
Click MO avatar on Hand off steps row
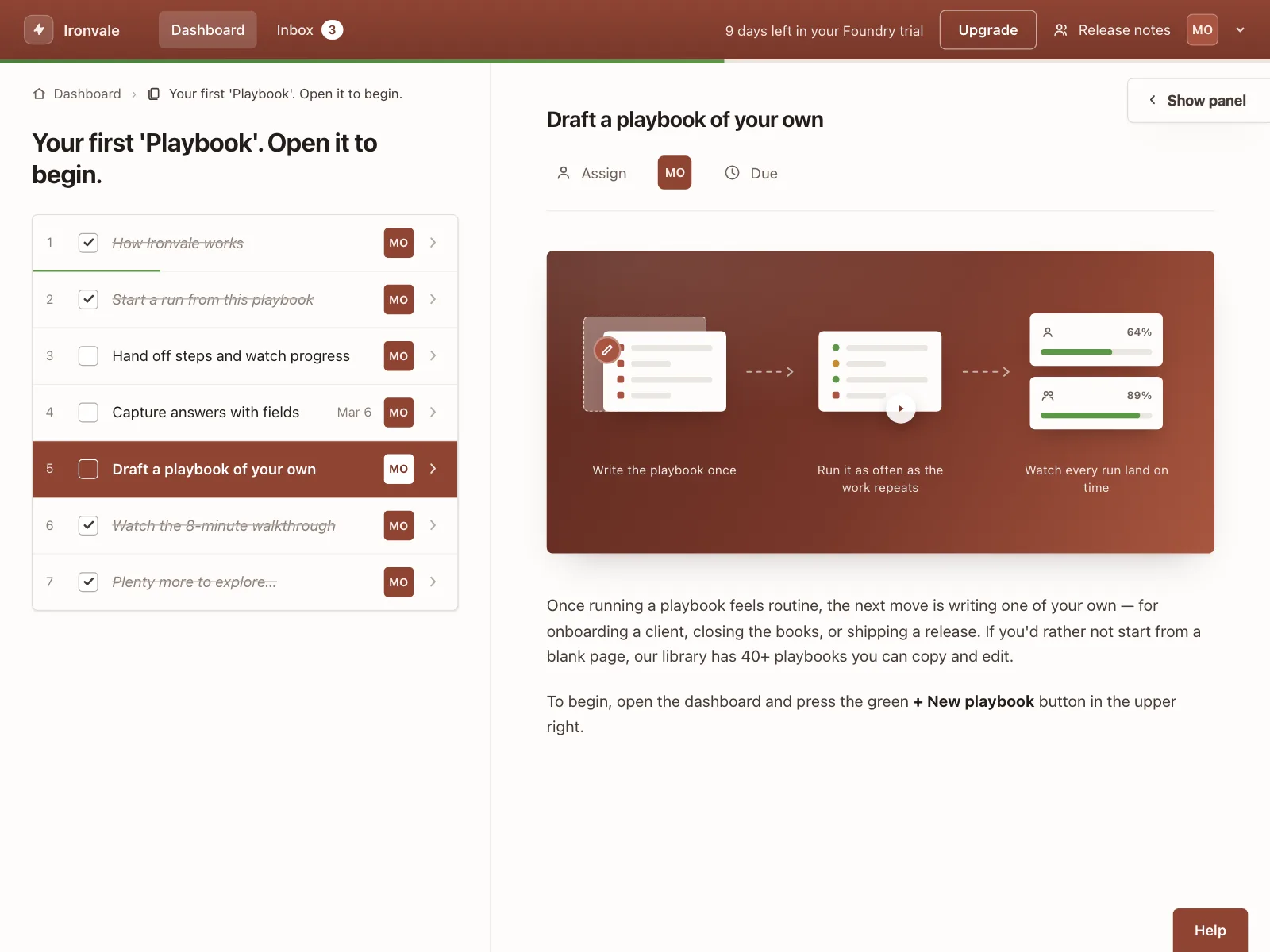(398, 356)
